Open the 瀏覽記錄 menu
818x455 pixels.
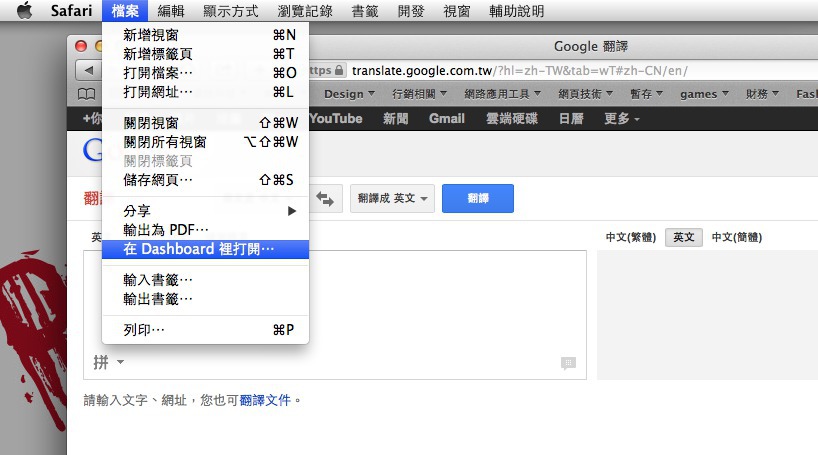coord(305,10)
